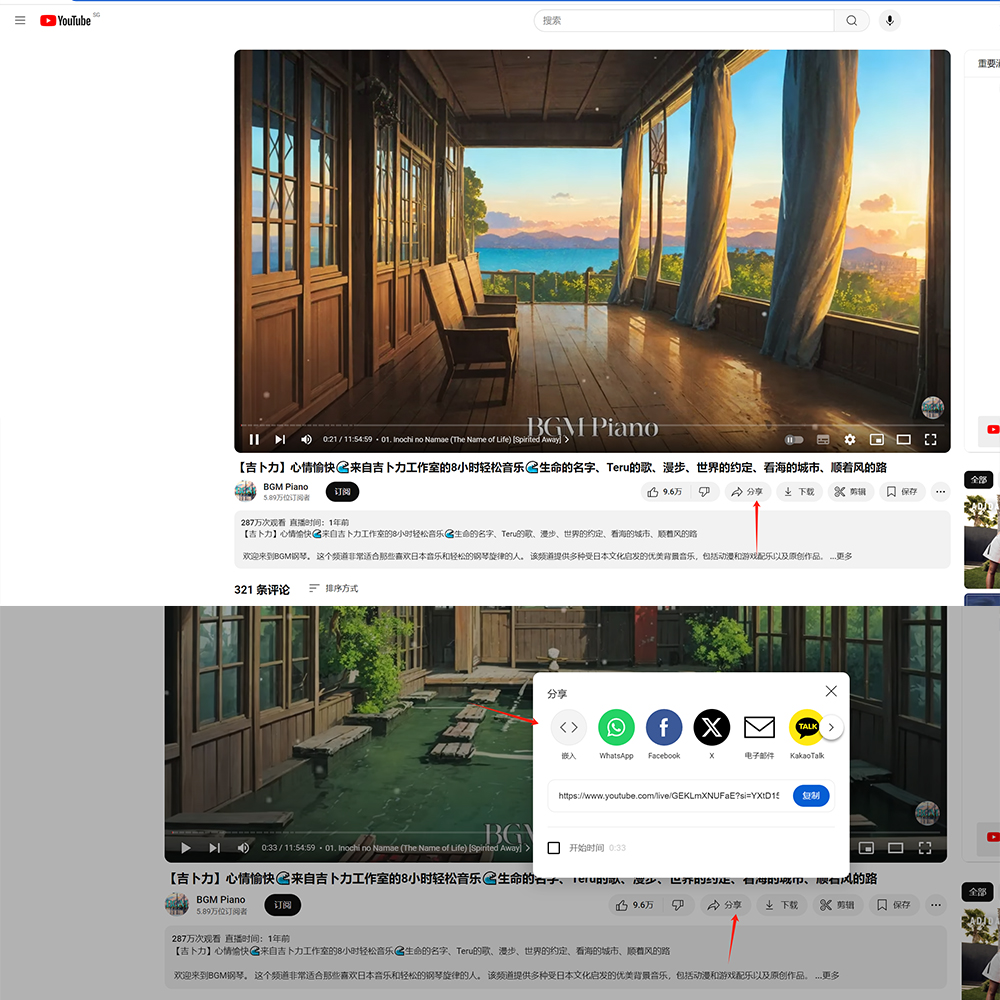Viewport: 1000px width, 1000px height.
Task: Click miniplayer icon in the dimmed player
Action: (x=866, y=848)
